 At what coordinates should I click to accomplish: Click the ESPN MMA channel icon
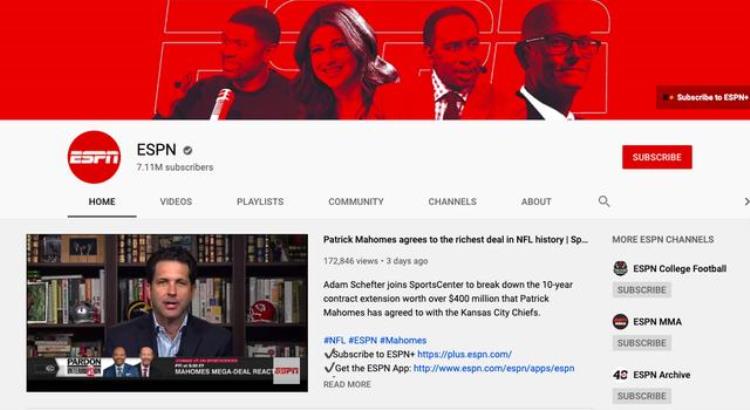(x=620, y=321)
